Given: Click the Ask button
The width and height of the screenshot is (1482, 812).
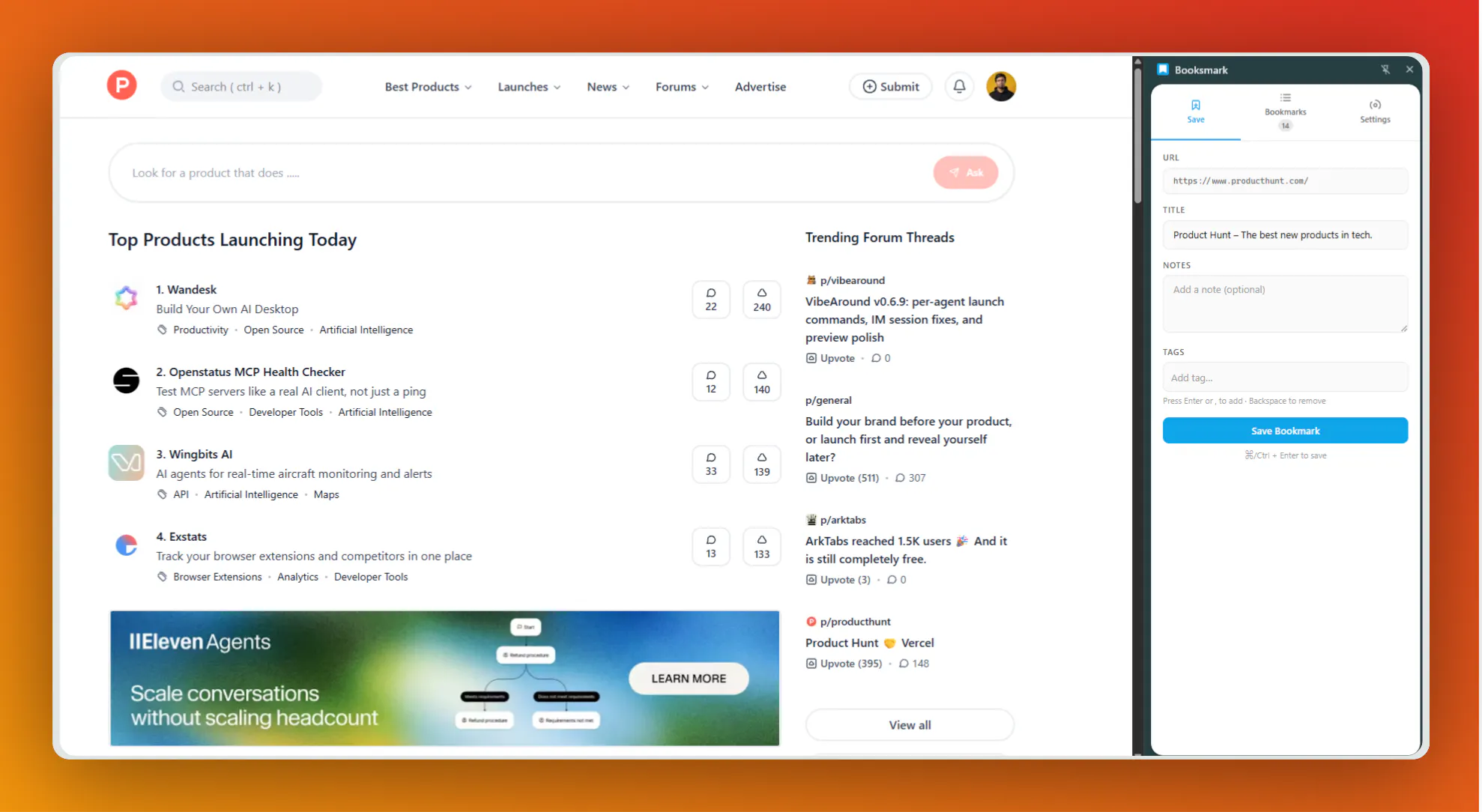Looking at the screenshot, I should click(x=966, y=172).
